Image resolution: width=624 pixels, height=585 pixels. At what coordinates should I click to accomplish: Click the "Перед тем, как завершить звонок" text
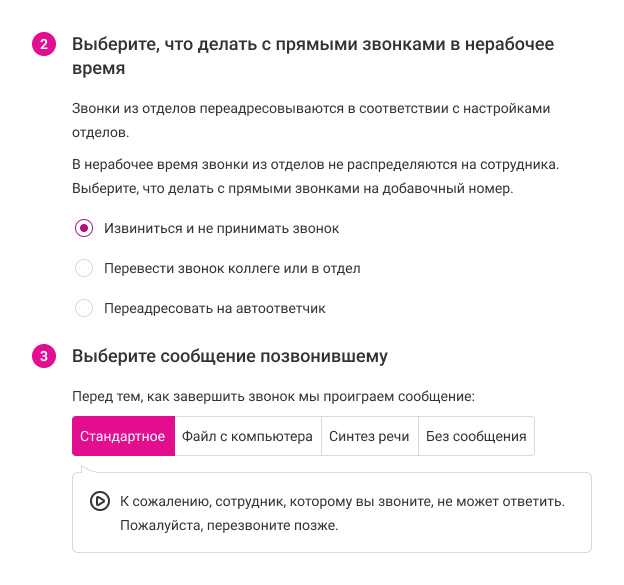pyautogui.click(x=273, y=397)
